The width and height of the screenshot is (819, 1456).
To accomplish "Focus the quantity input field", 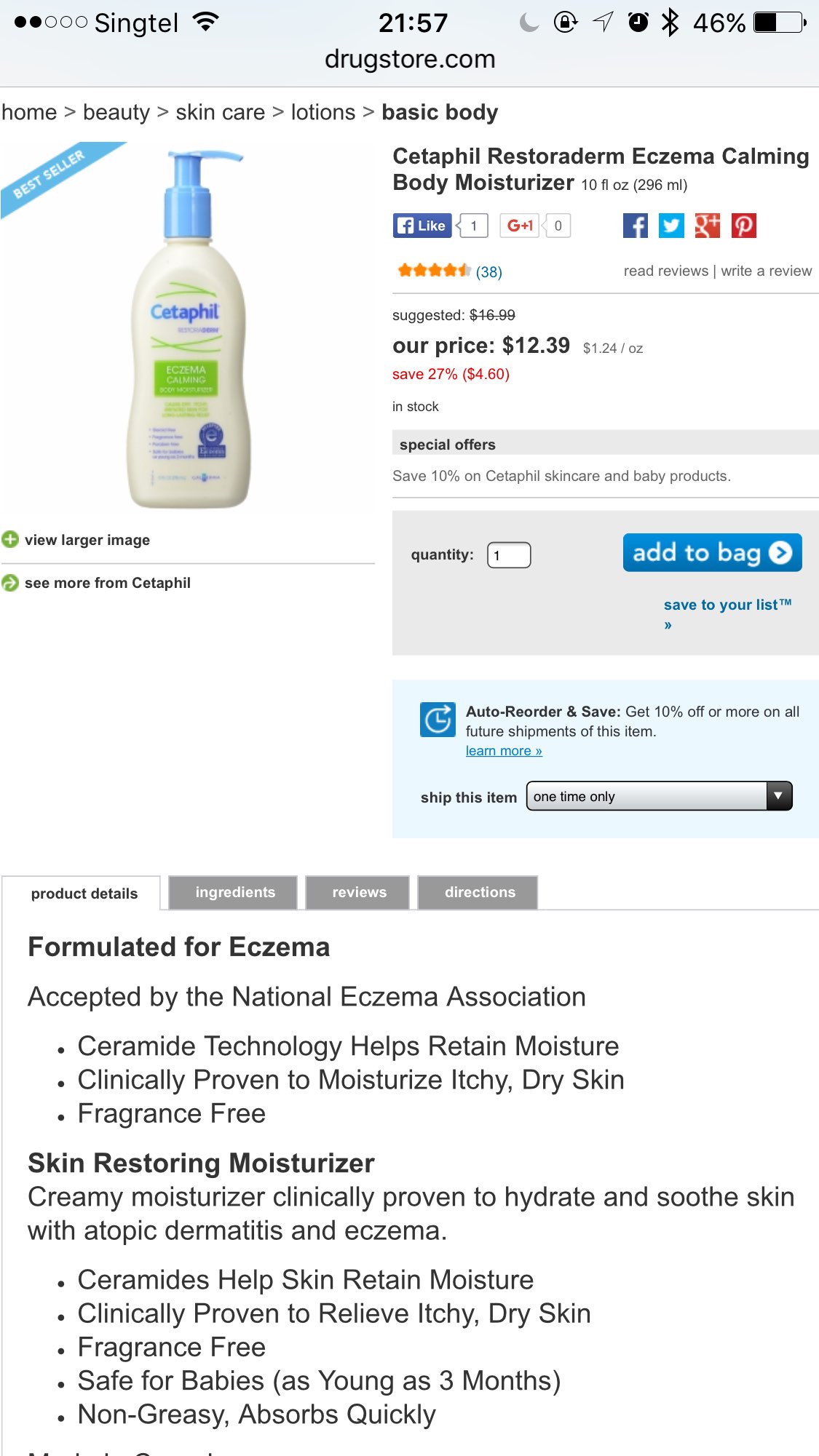I will (x=509, y=555).
